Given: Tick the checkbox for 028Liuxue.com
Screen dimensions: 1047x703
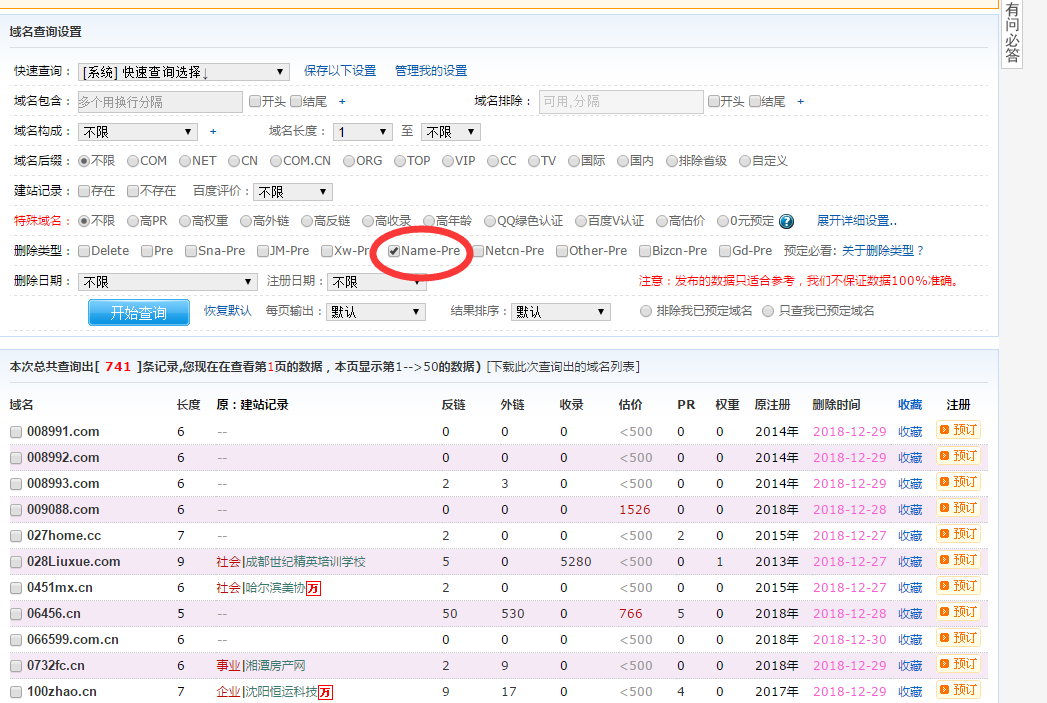Looking at the screenshot, I should tap(16, 562).
